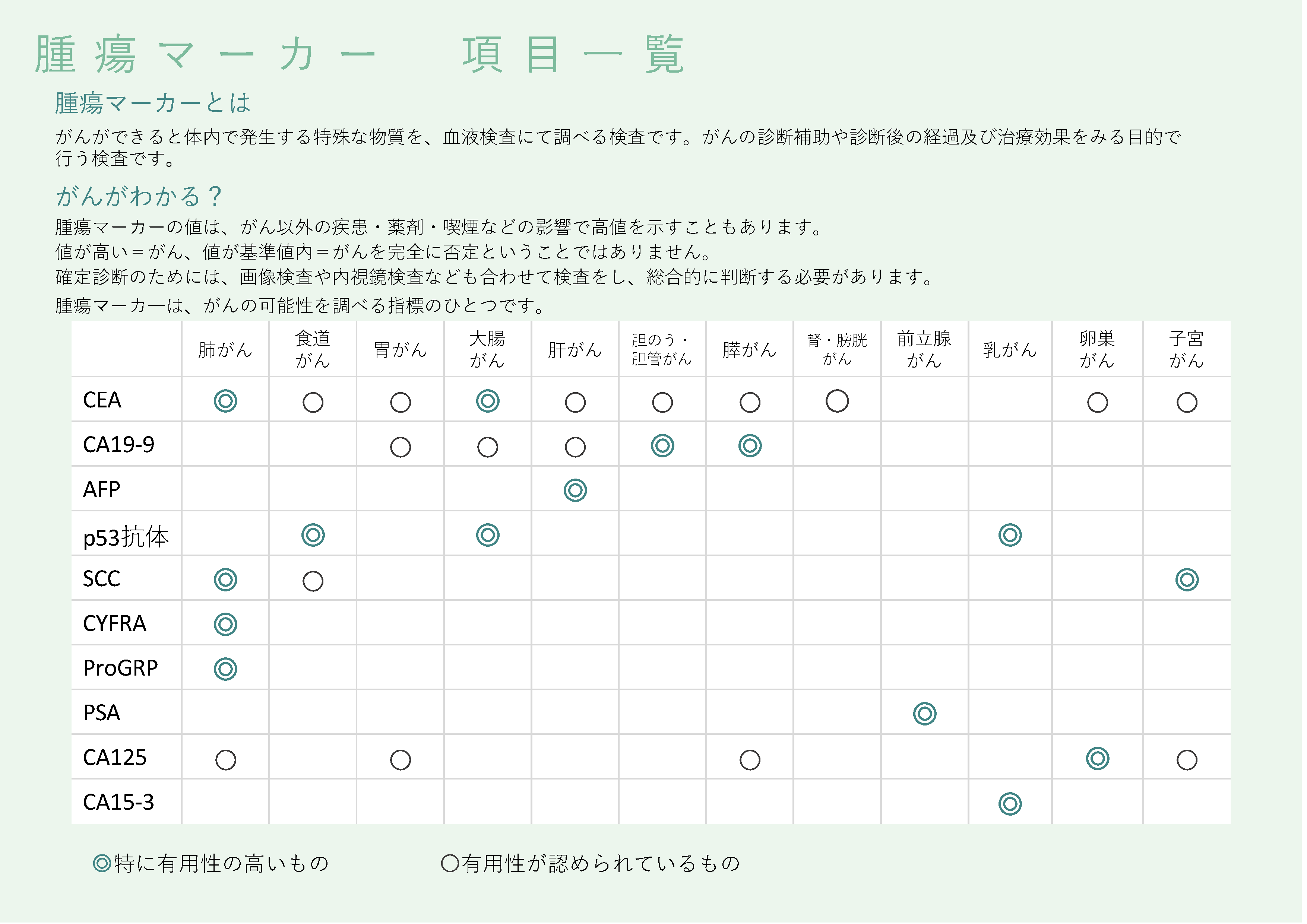This screenshot has width=1307, height=924.
Task: Click the double-circle mark in the CA15-3 row
Action: pyautogui.click(x=1010, y=804)
